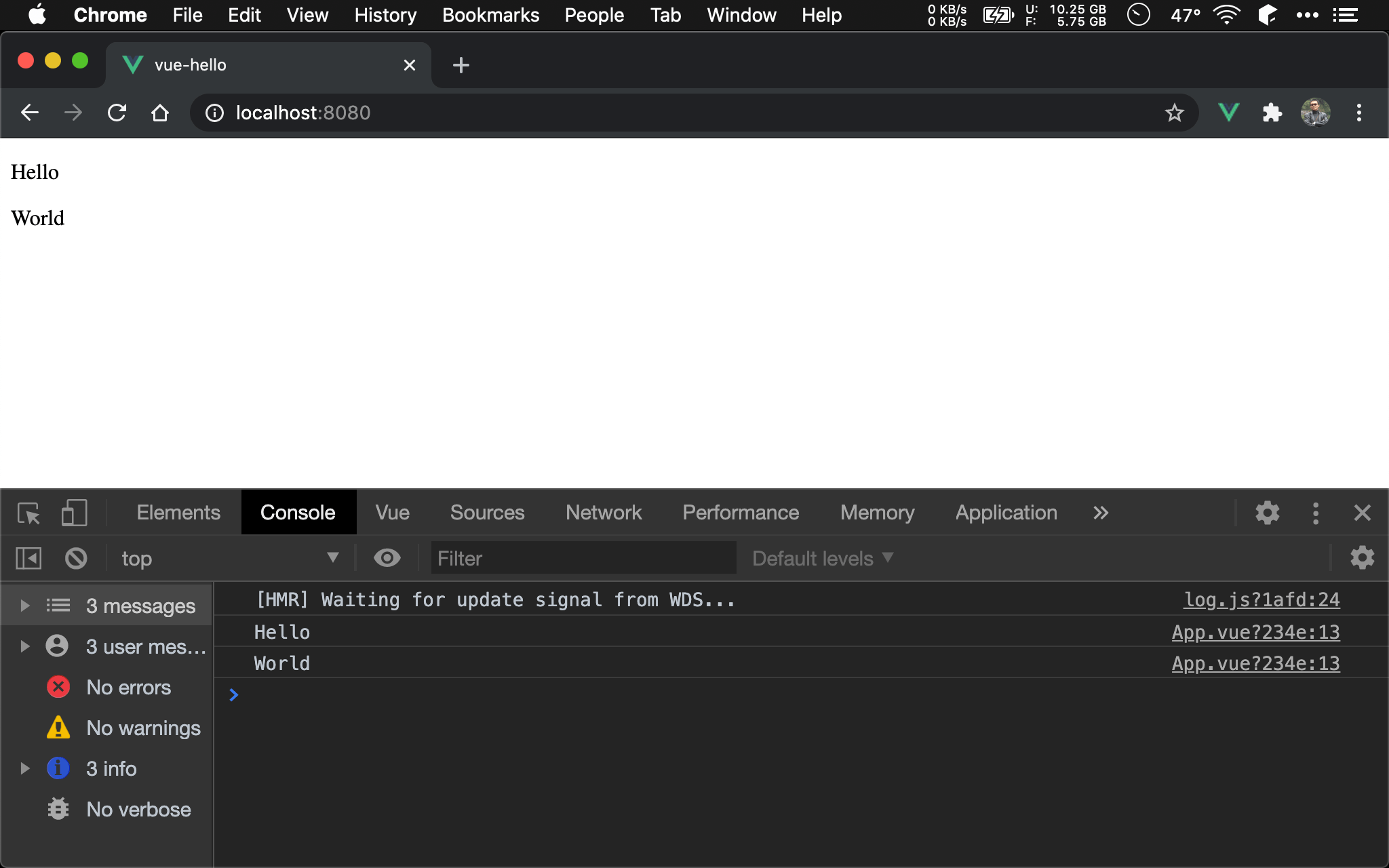
Task: Click the live expression eye icon
Action: (387, 558)
